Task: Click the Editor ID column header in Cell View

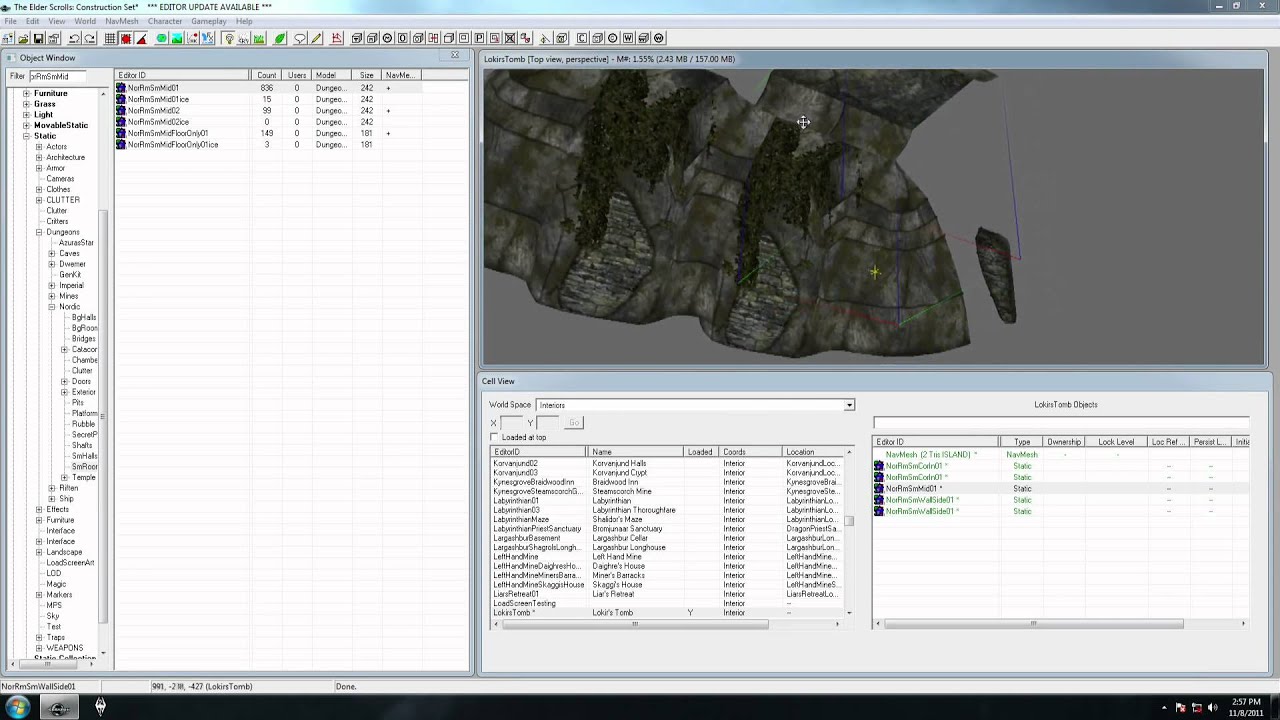Action: [x=538, y=452]
